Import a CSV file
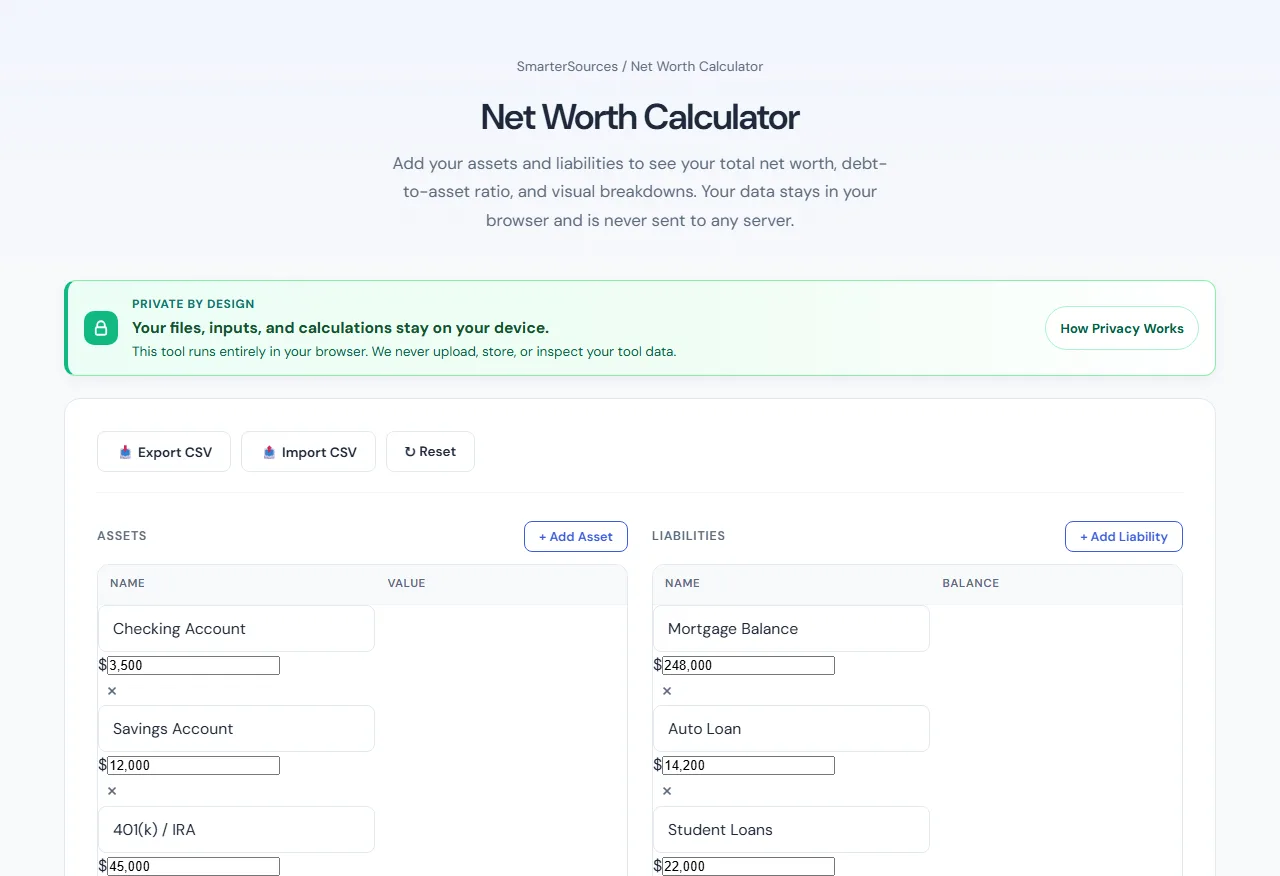1280x876 pixels. click(308, 451)
